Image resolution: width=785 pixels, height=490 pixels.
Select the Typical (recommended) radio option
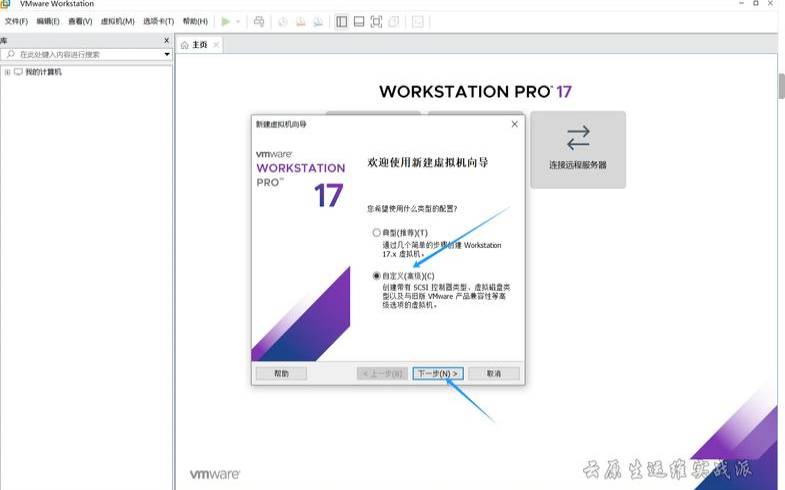pyautogui.click(x=377, y=232)
